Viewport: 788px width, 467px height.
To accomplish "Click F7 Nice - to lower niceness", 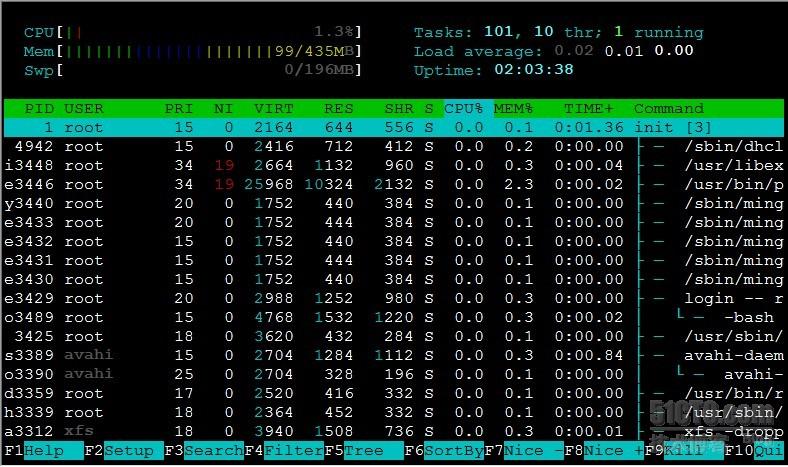I will tap(524, 450).
